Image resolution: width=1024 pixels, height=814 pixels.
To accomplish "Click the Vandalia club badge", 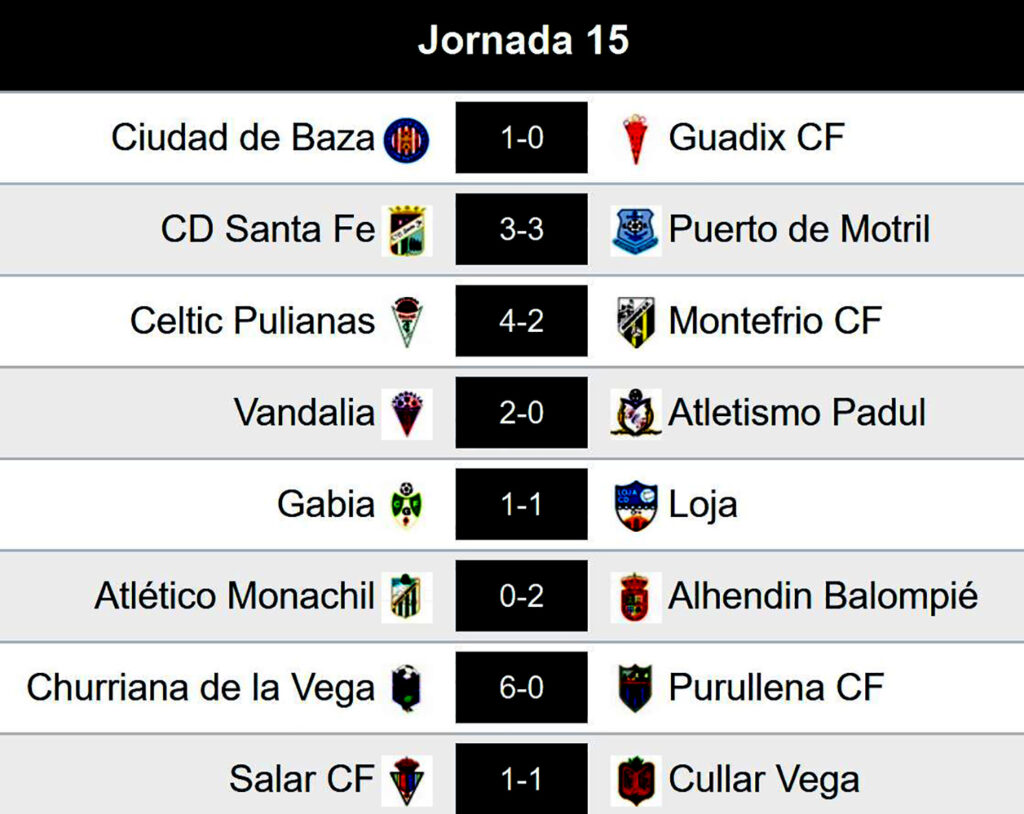I will coord(407,413).
